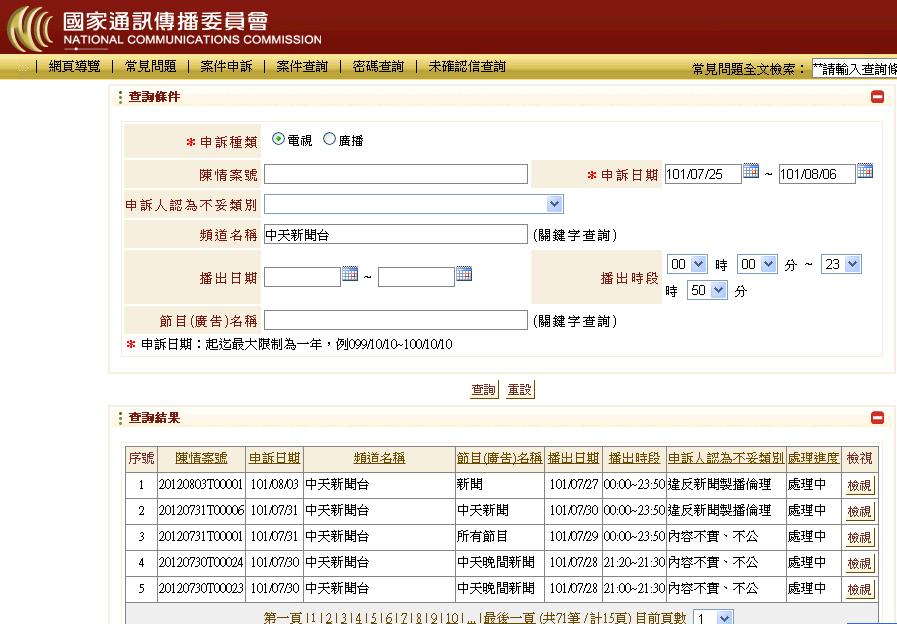Sort by 申訴日期 column header
Viewport: 897px width, 624px height.
[x=275, y=458]
